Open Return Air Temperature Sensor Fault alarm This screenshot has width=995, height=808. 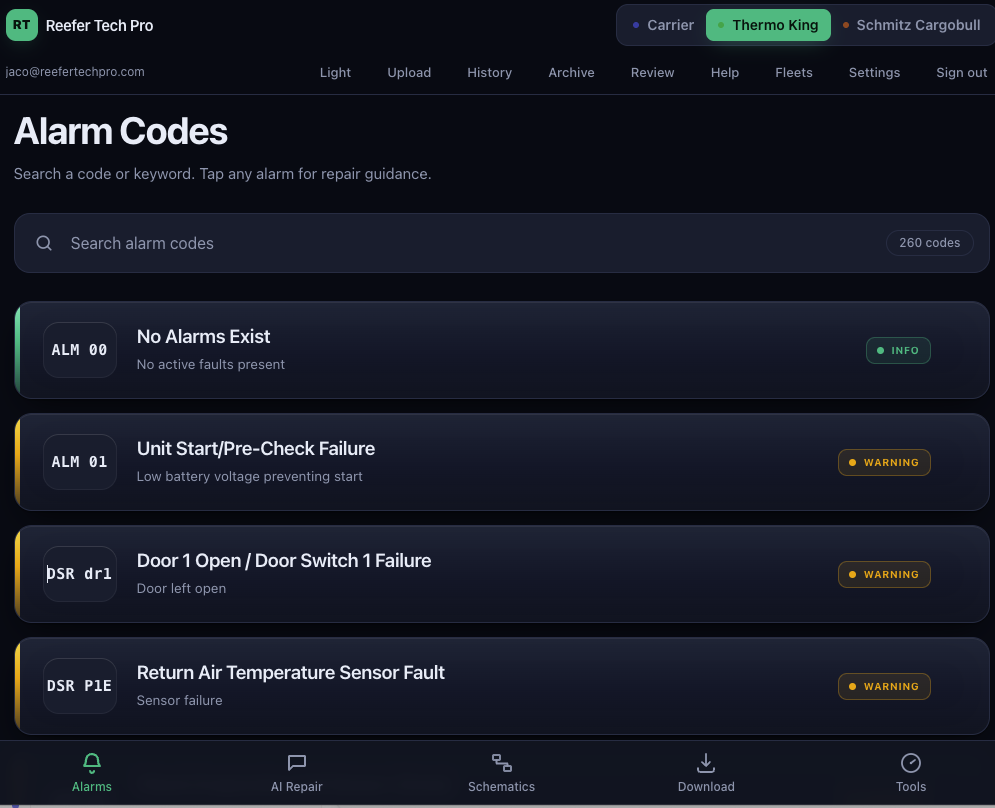pyautogui.click(x=501, y=686)
